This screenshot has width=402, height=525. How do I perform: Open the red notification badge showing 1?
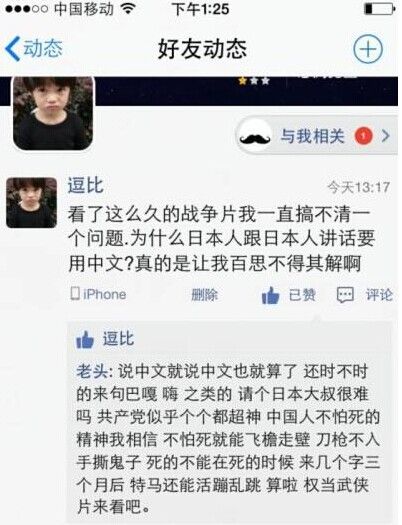pyautogui.click(x=364, y=136)
